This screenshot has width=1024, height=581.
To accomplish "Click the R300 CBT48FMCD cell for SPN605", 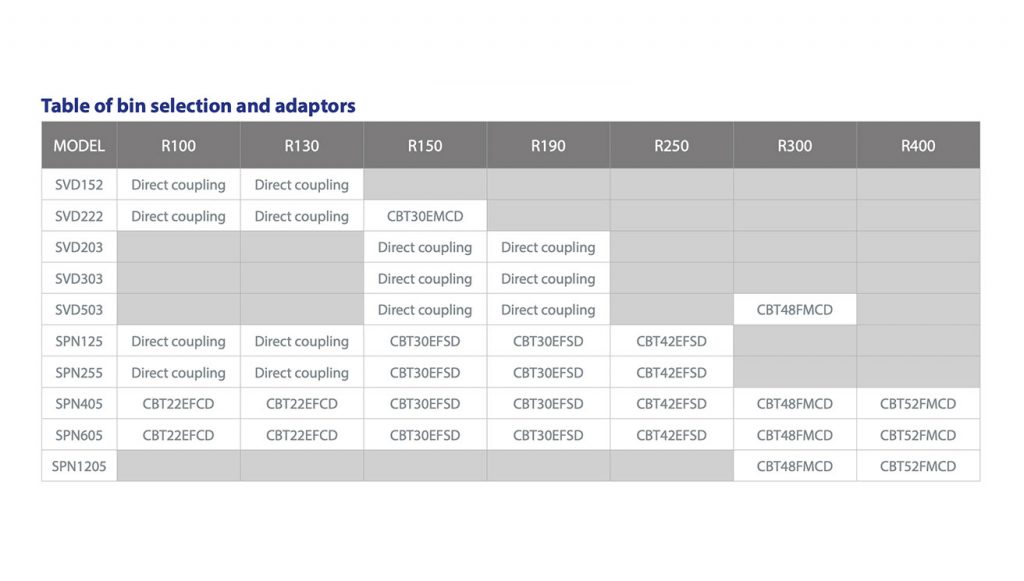I will (x=795, y=435).
